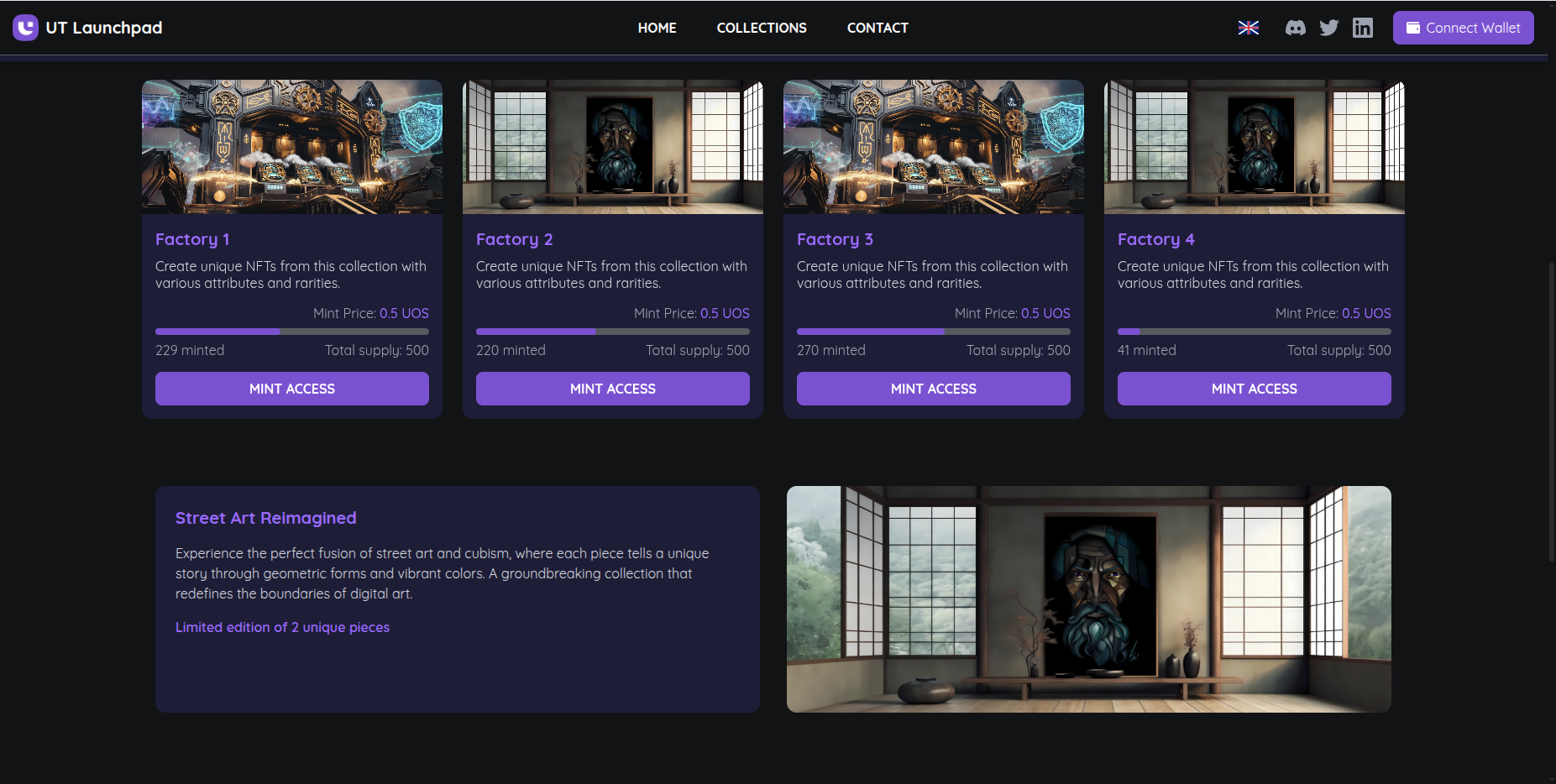Navigate to the CONTACT menu item
The height and width of the screenshot is (784, 1556).
pos(878,28)
